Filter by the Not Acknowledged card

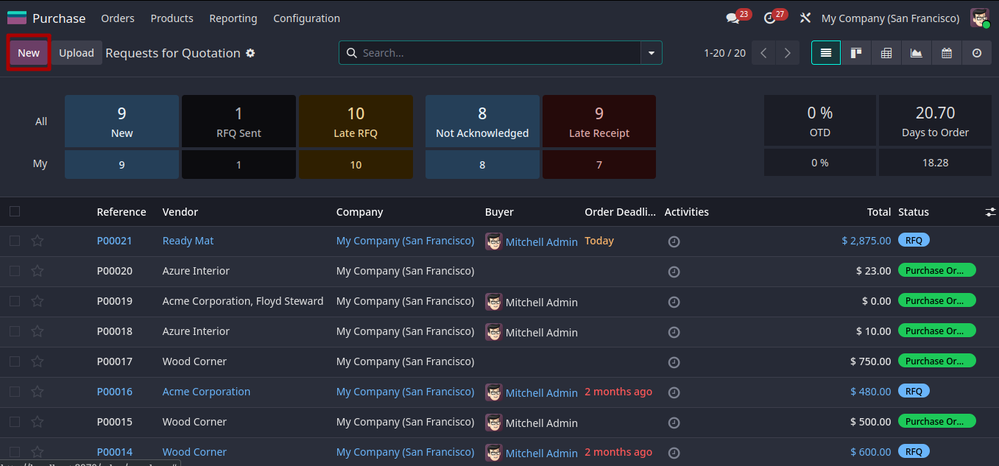(x=482, y=121)
